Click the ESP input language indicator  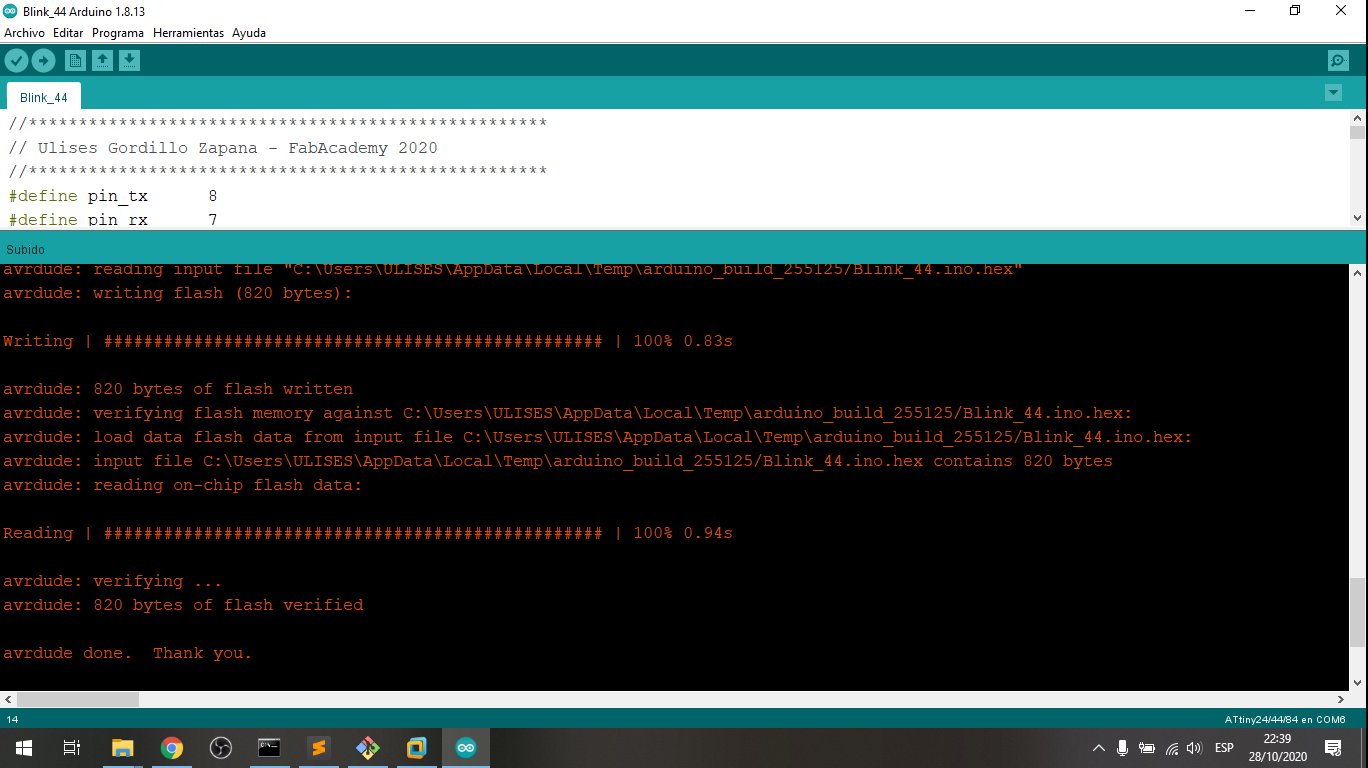pyautogui.click(x=1224, y=748)
